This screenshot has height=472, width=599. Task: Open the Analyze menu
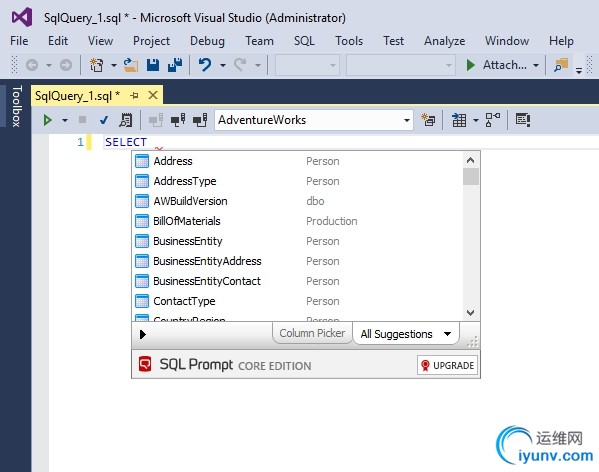pos(444,40)
